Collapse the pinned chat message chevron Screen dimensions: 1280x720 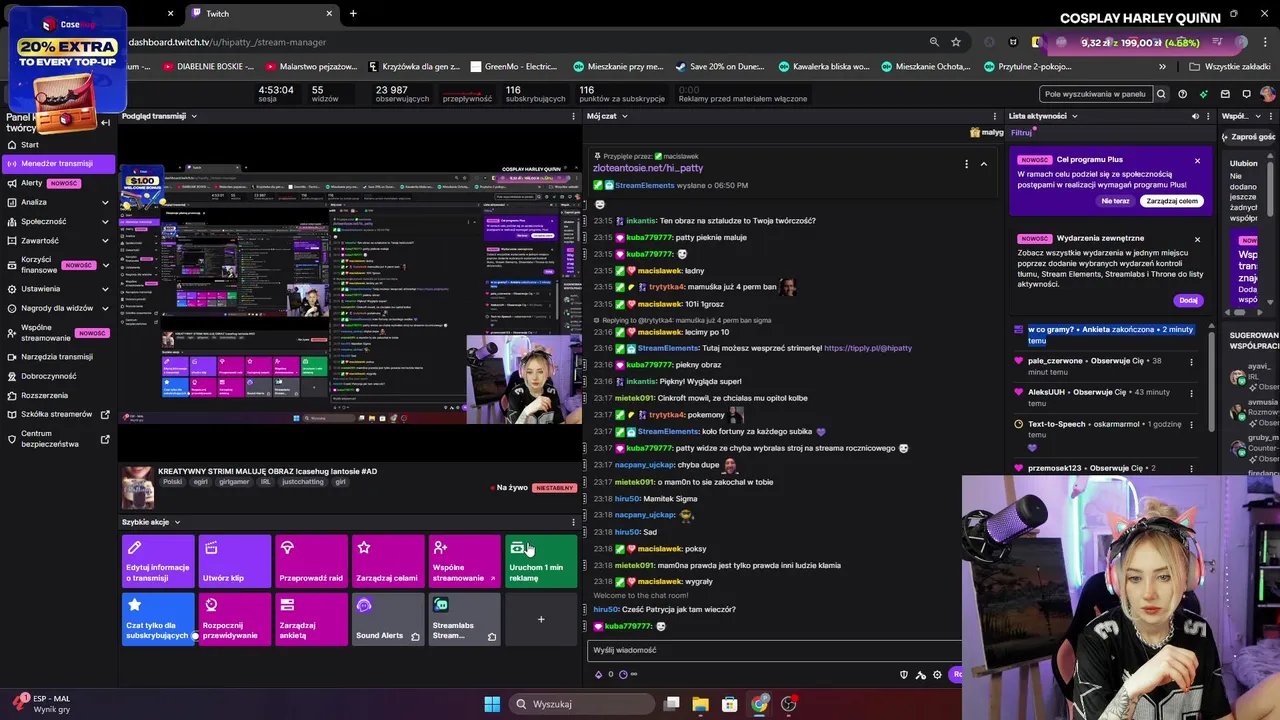(983, 164)
